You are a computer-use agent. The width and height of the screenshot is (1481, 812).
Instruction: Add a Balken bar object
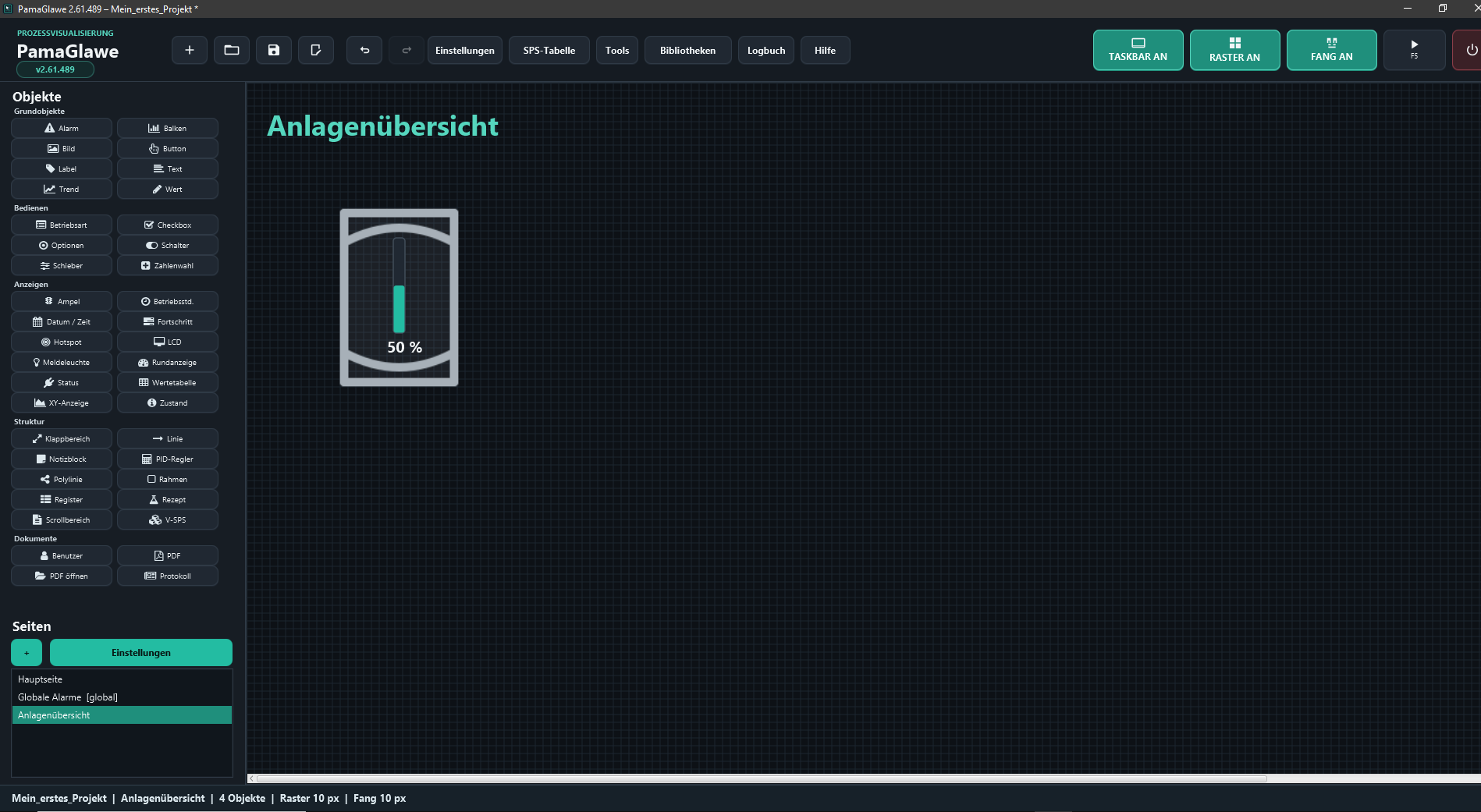click(x=168, y=128)
